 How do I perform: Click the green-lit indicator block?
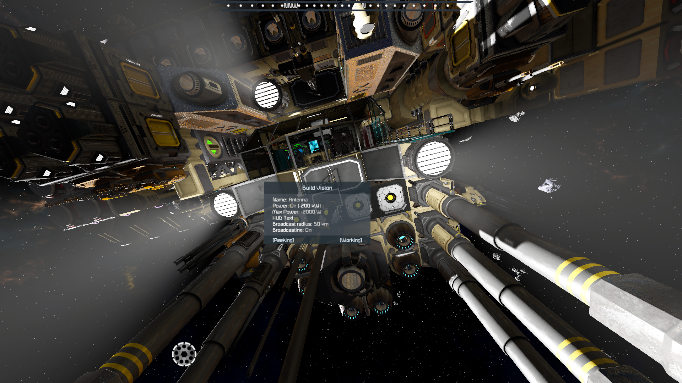pos(212,147)
